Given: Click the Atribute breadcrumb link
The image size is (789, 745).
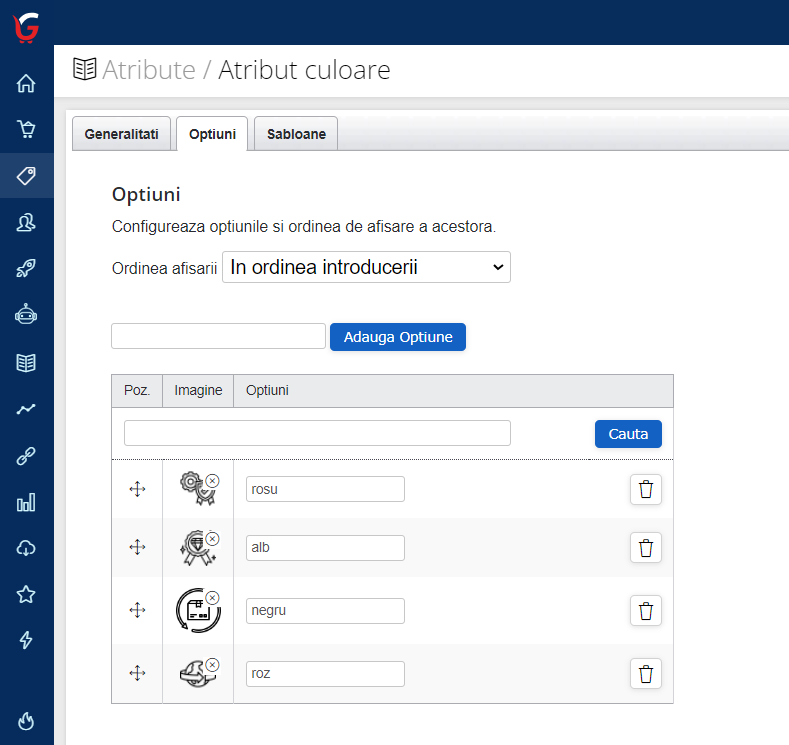Looking at the screenshot, I should click(x=148, y=70).
